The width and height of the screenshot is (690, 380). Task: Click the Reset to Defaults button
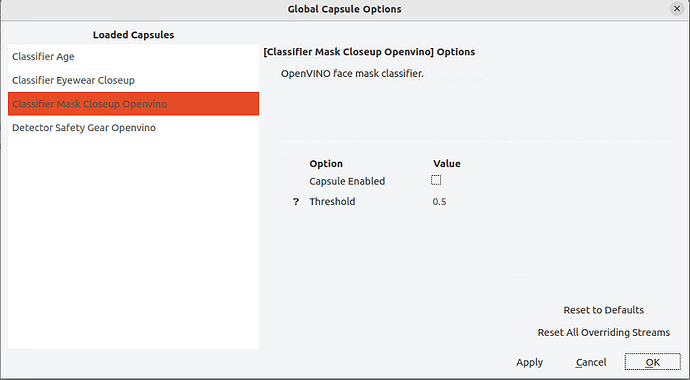click(603, 310)
